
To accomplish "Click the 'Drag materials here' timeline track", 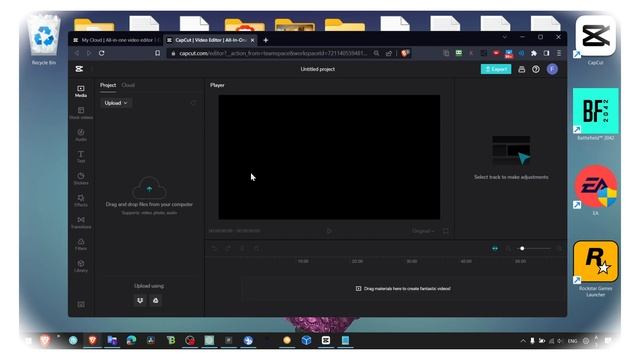I will coord(403,289).
